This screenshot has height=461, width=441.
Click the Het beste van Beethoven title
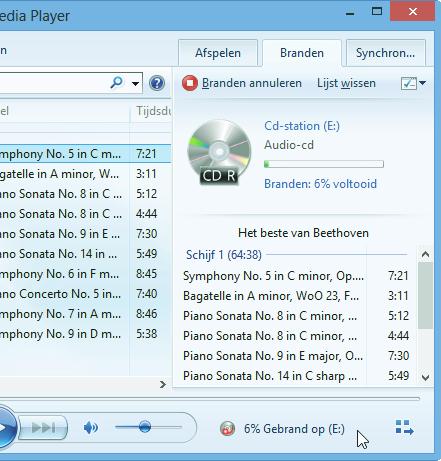click(303, 233)
